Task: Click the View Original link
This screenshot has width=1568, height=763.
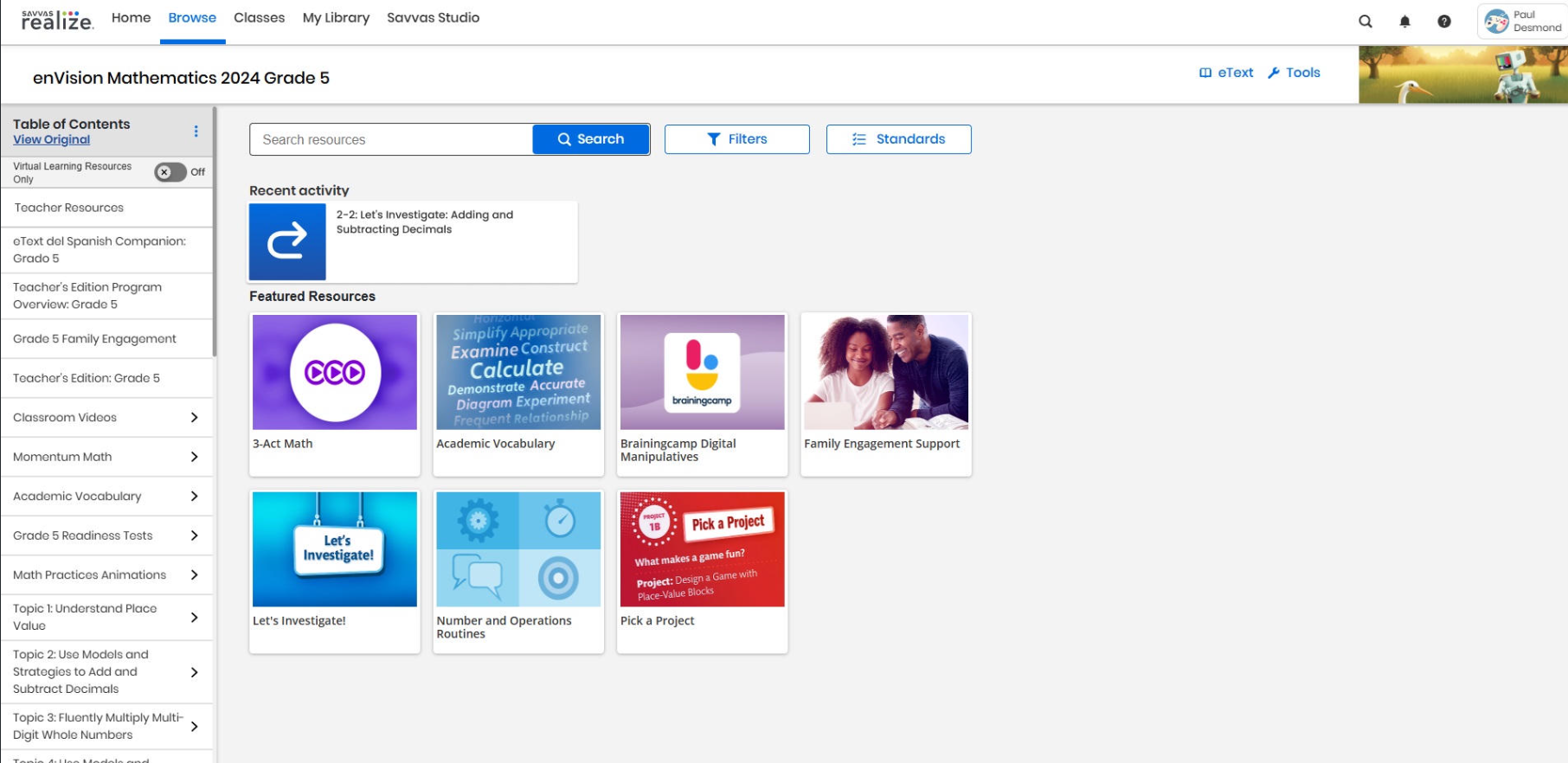Action: tap(51, 140)
